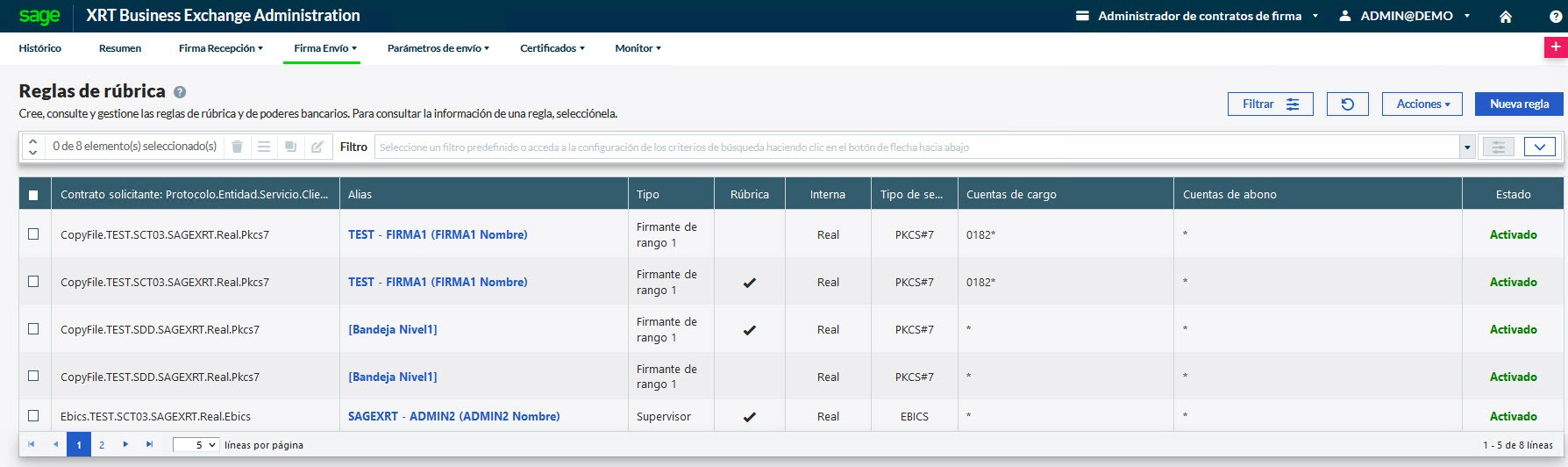
Task: Click the pink plus button
Action: [1555, 48]
